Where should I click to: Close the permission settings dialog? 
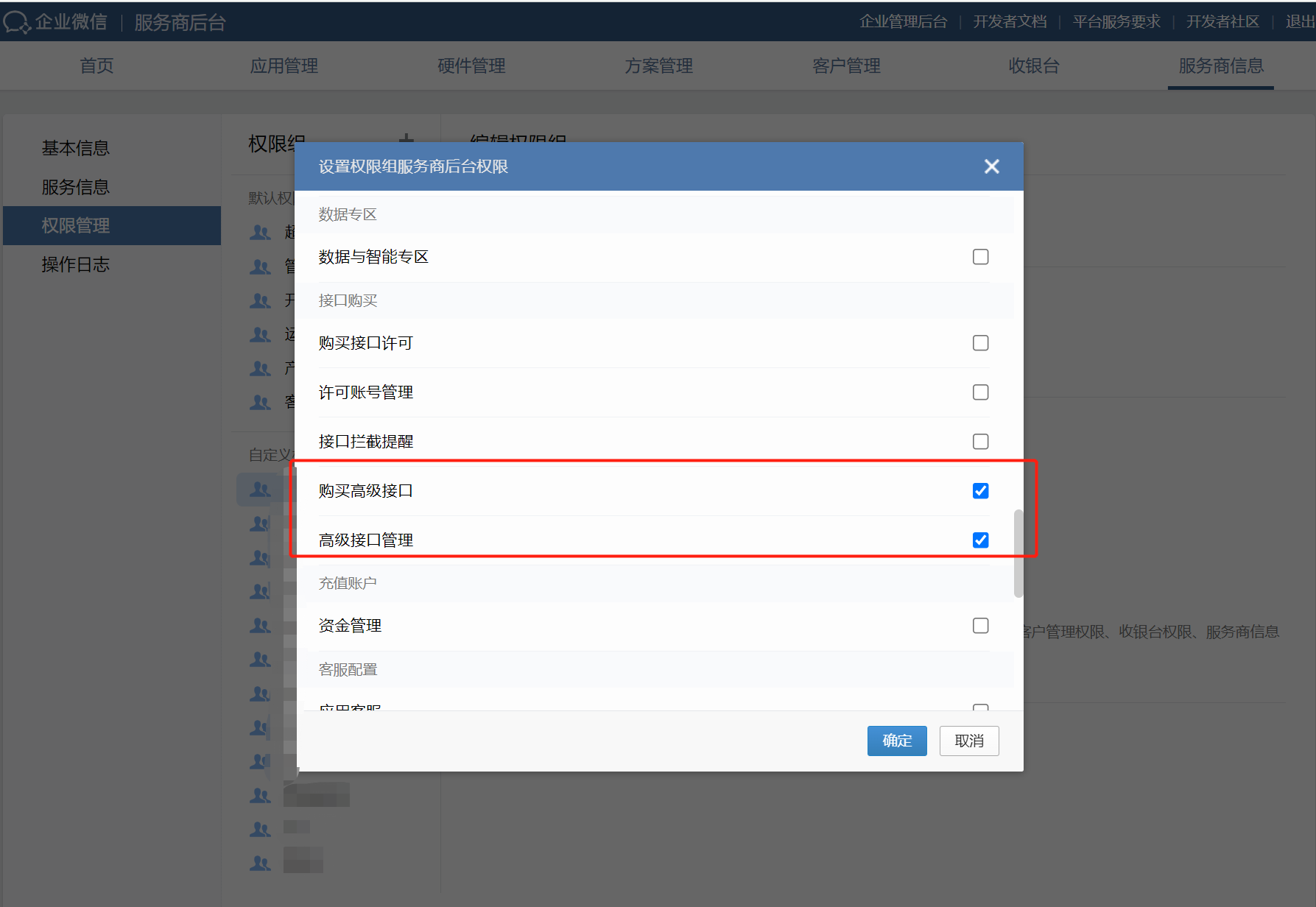coord(991,166)
